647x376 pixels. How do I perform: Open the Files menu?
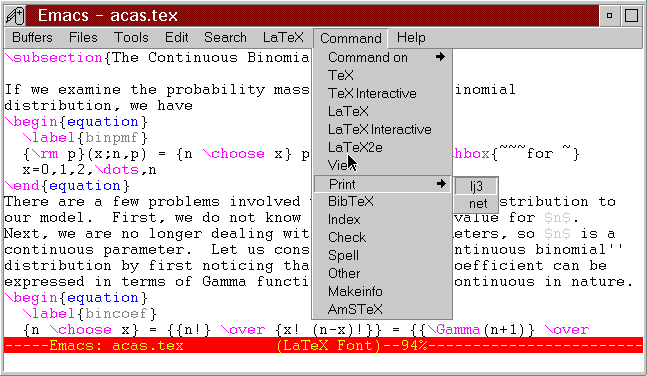click(x=83, y=38)
